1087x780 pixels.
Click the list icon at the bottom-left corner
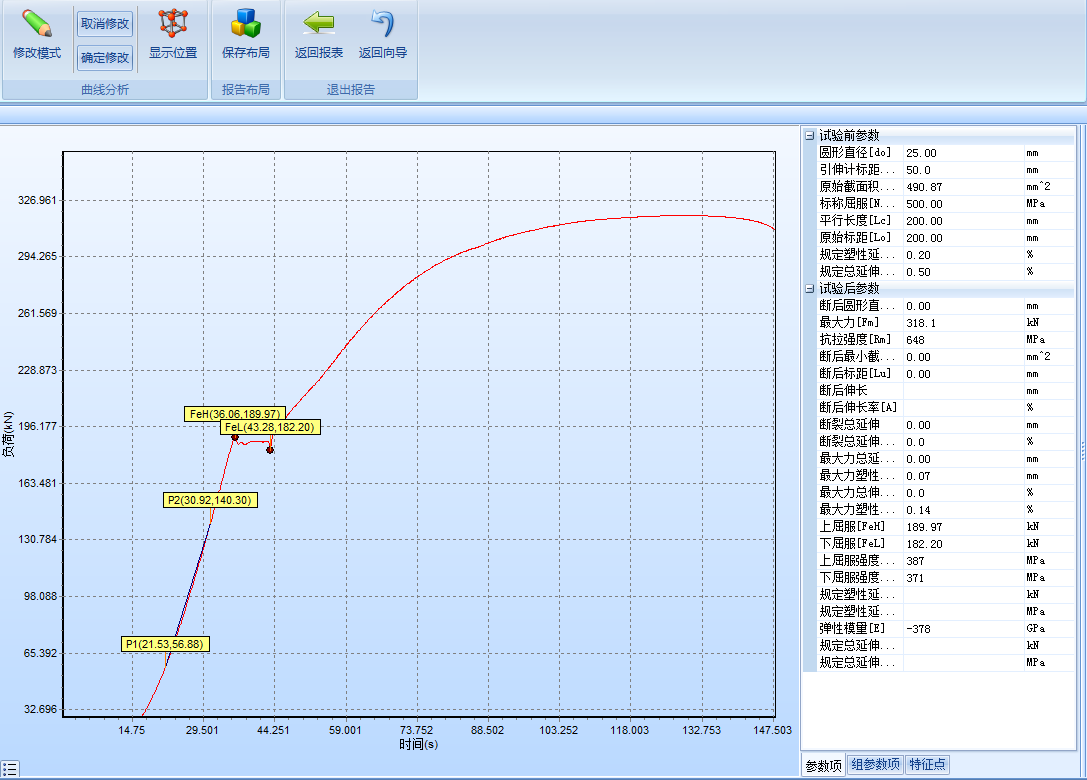[x=10, y=769]
